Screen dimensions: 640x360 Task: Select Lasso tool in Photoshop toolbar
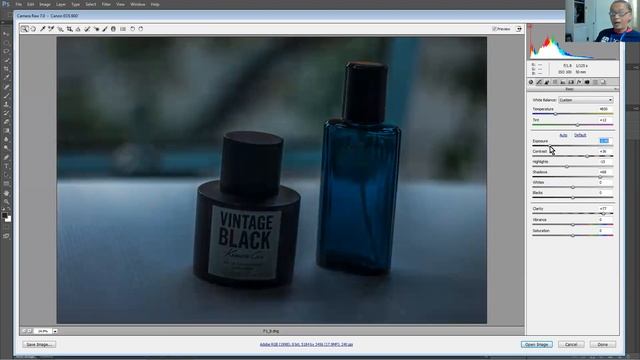click(6, 51)
